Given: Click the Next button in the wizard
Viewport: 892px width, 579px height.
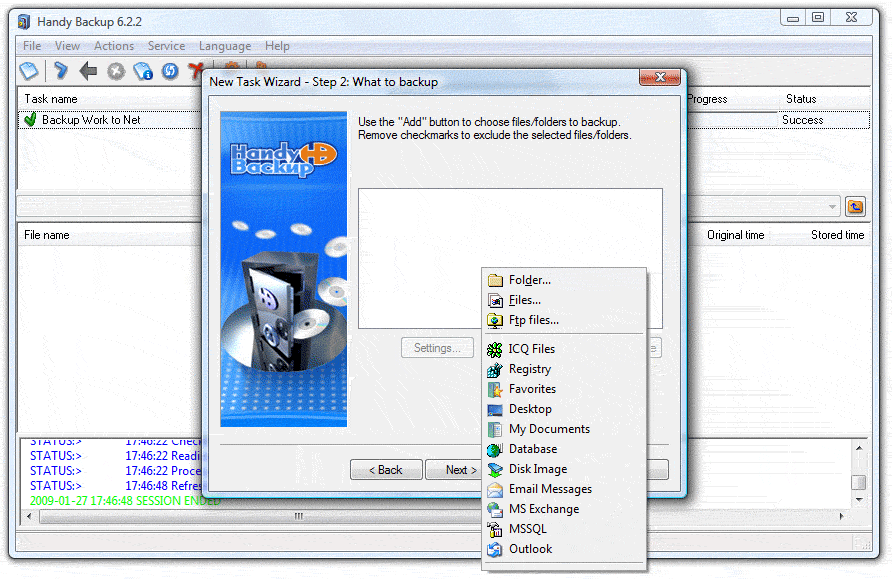Looking at the screenshot, I should 454,470.
